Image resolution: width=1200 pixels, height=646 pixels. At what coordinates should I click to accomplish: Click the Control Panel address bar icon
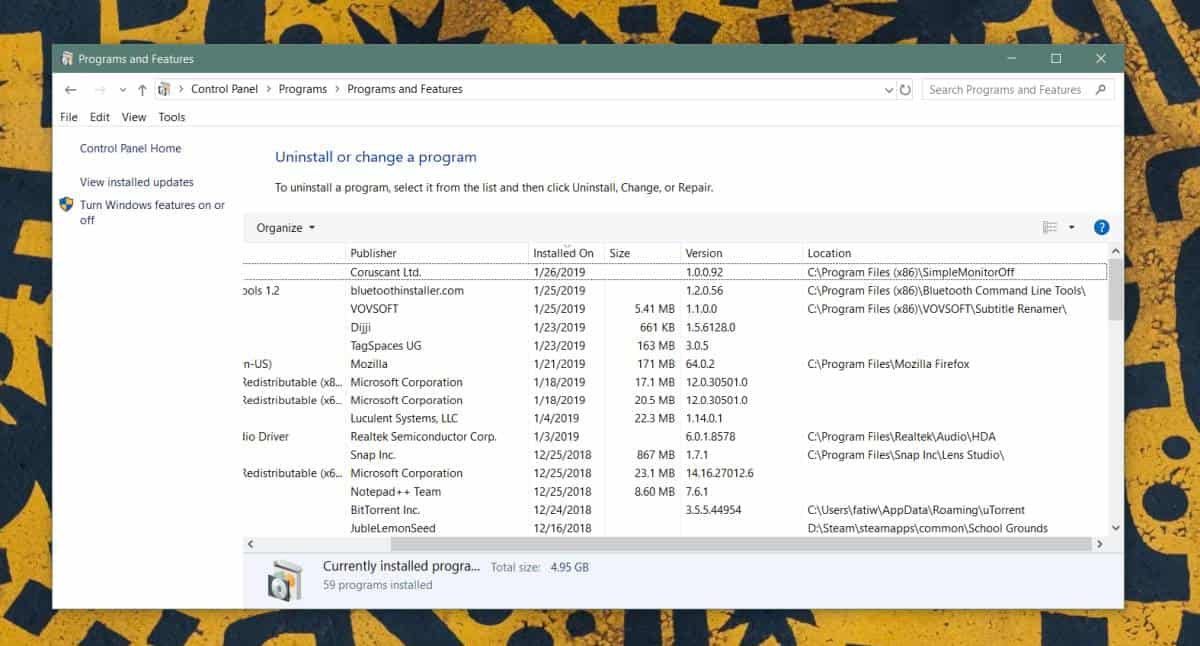pyautogui.click(x=164, y=90)
